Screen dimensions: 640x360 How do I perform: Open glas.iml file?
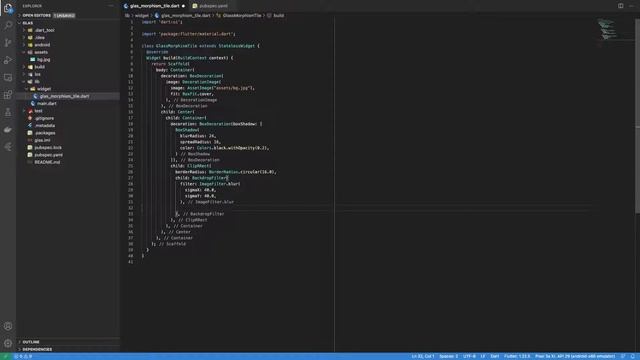pyautogui.click(x=42, y=140)
